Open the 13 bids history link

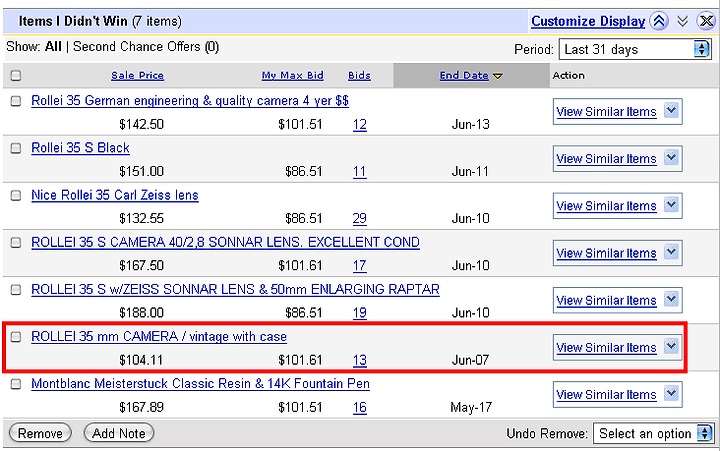(360, 360)
